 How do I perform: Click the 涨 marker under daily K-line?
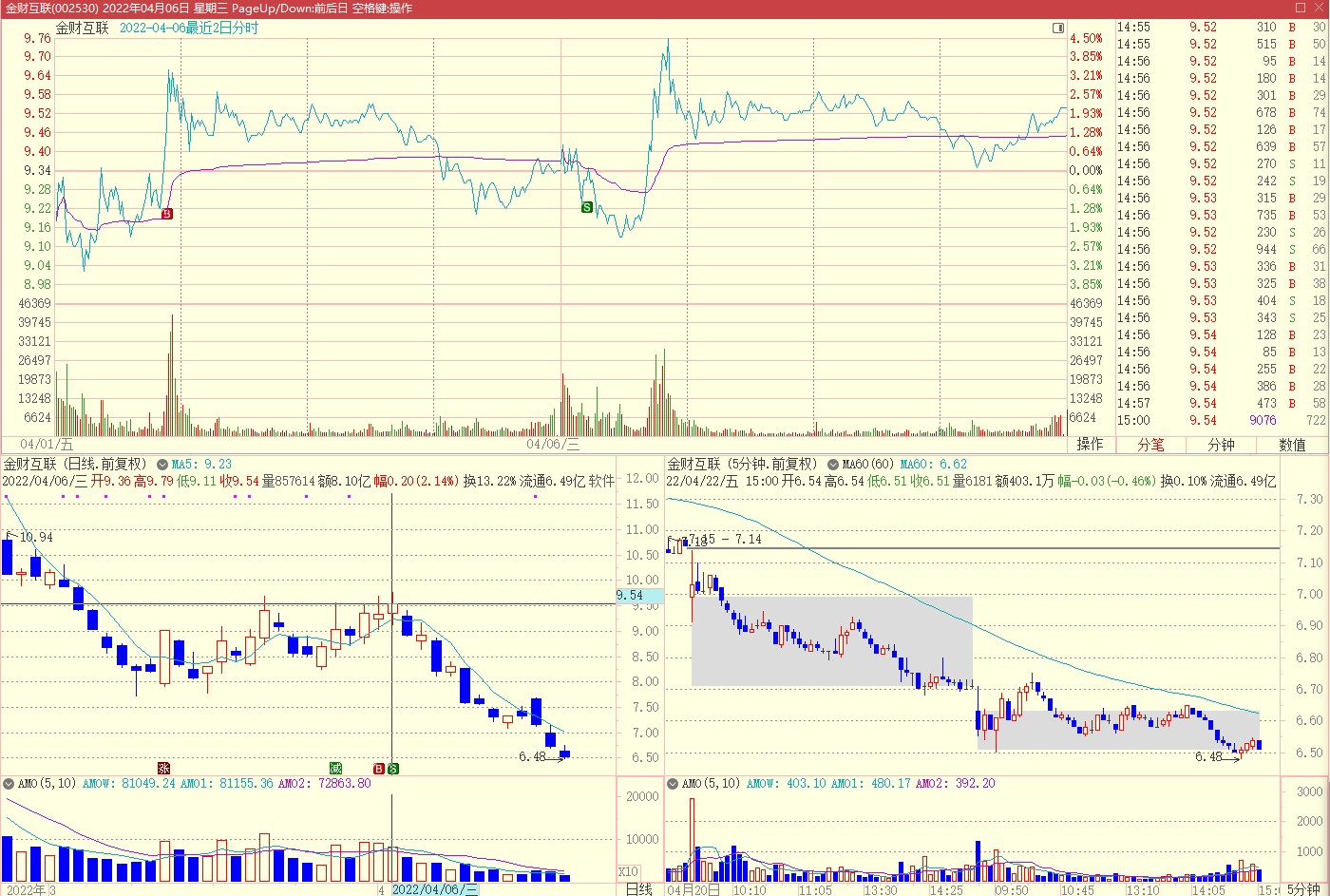(x=163, y=768)
